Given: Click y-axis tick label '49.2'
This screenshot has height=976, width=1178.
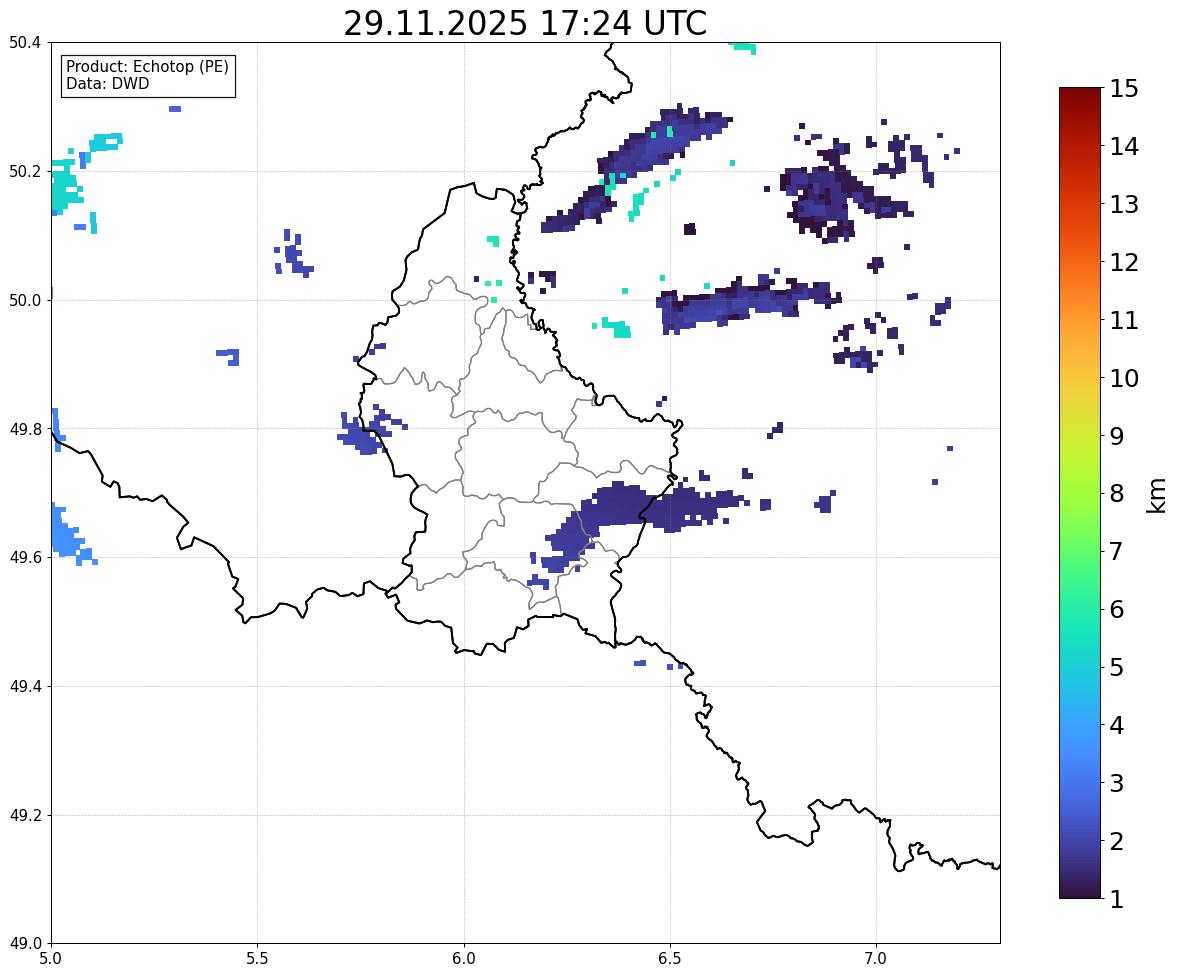Looking at the screenshot, I should tap(25, 815).
